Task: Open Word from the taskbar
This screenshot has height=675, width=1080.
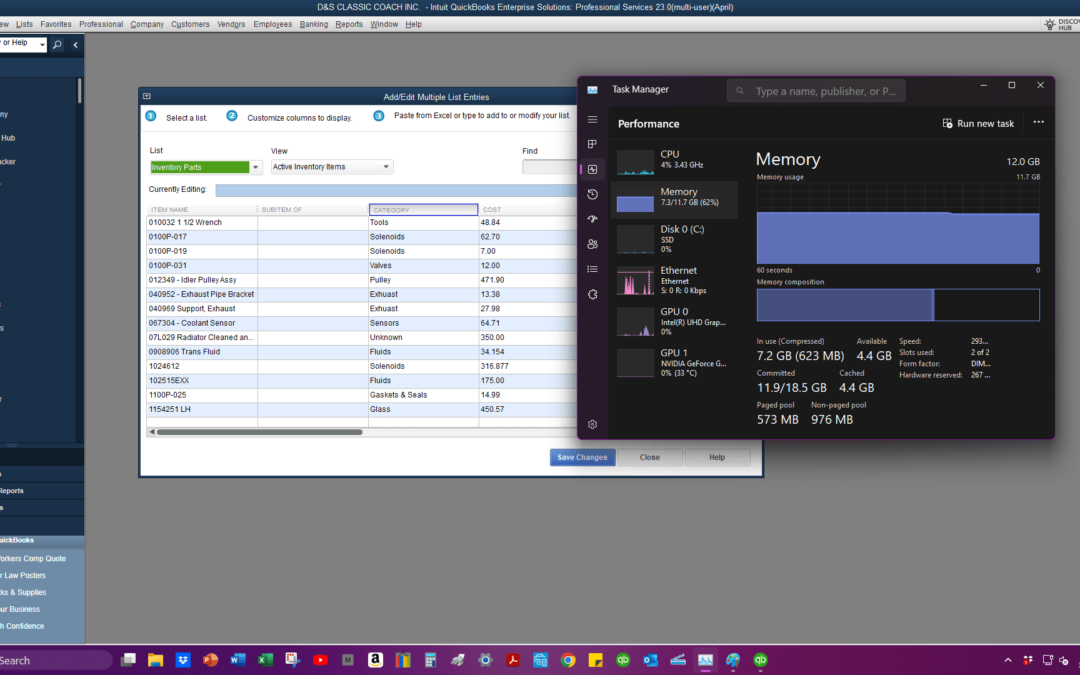Action: pyautogui.click(x=238, y=660)
